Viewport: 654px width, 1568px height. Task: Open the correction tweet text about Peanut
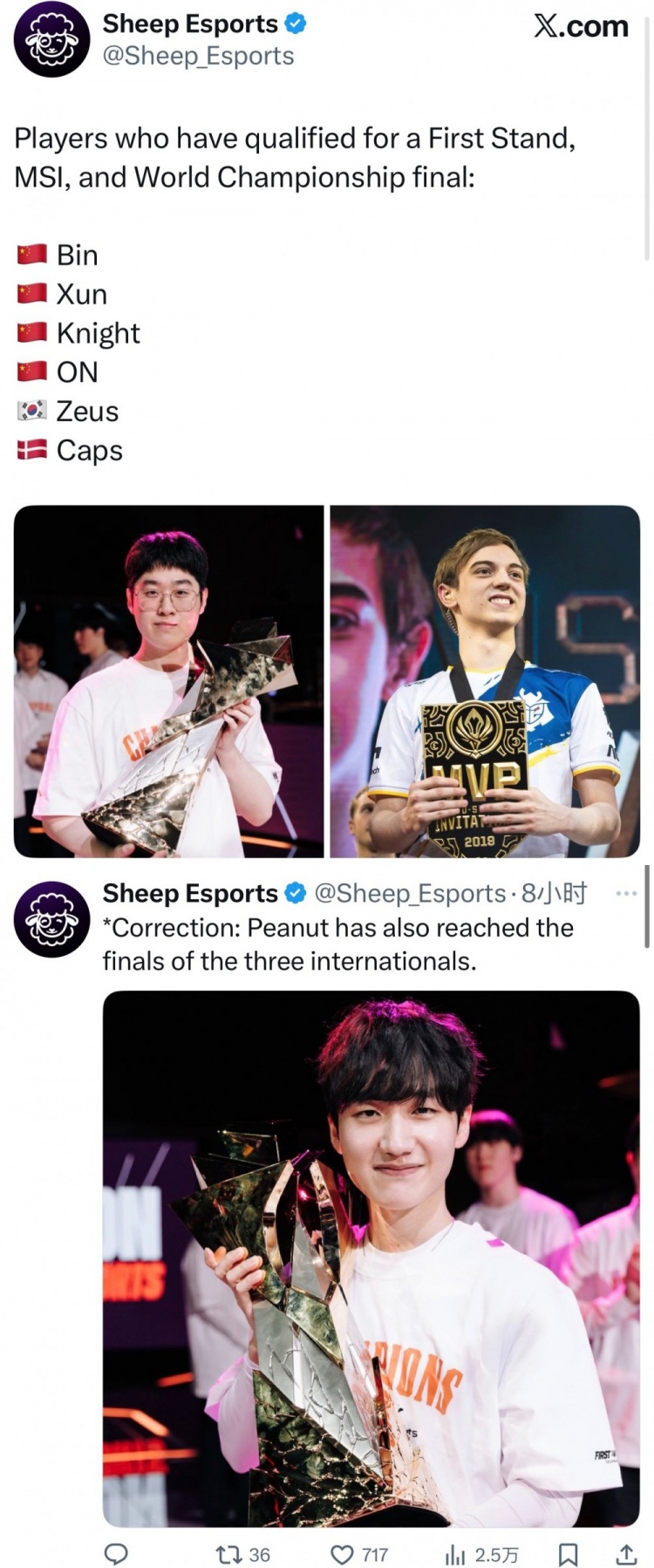click(337, 944)
